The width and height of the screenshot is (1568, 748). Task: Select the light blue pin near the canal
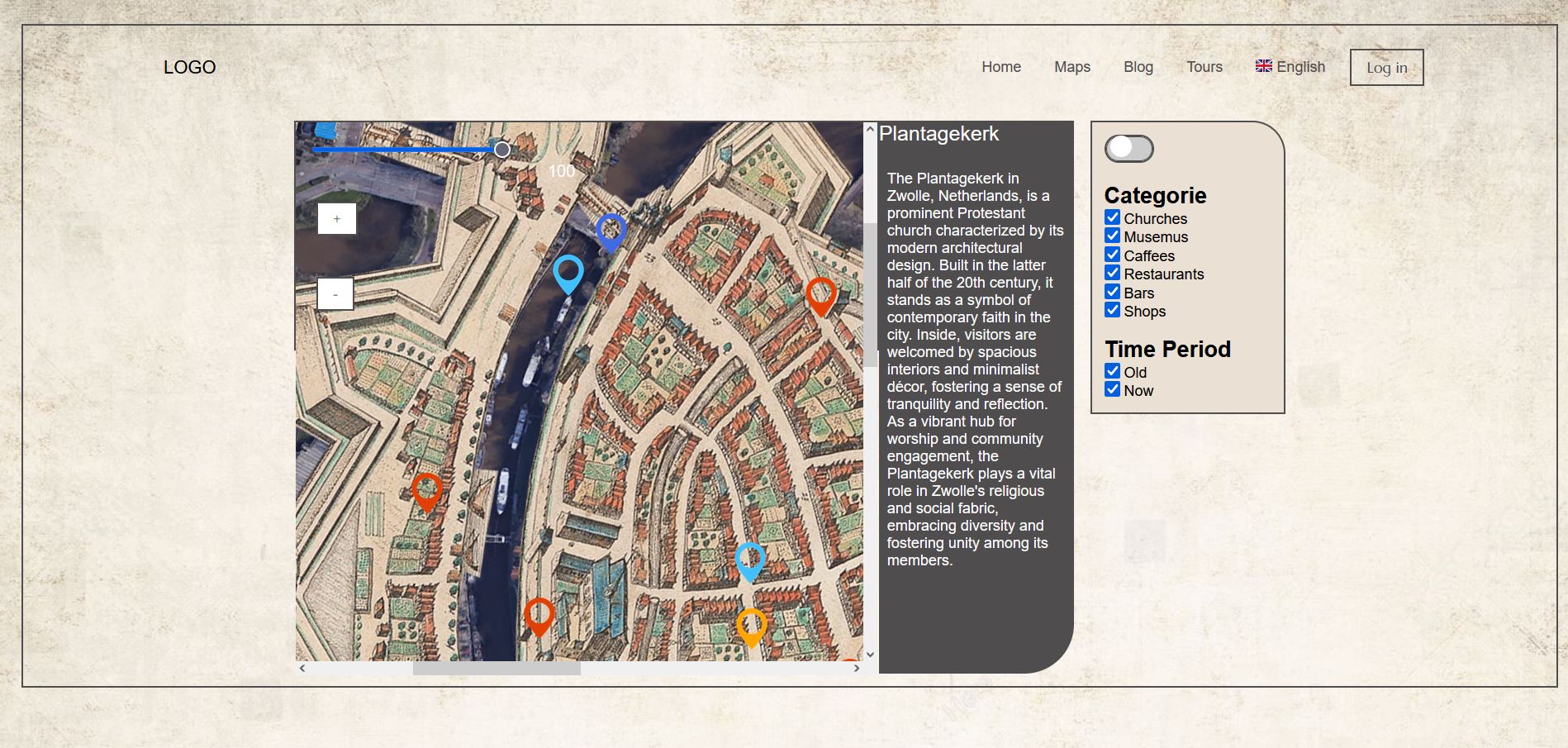point(568,273)
